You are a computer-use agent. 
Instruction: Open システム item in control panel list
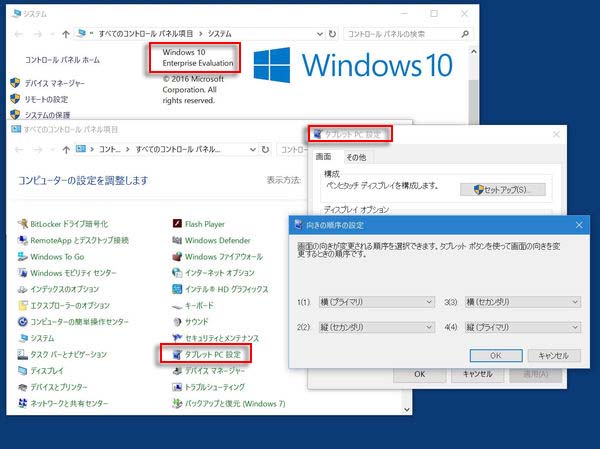[x=36, y=338]
